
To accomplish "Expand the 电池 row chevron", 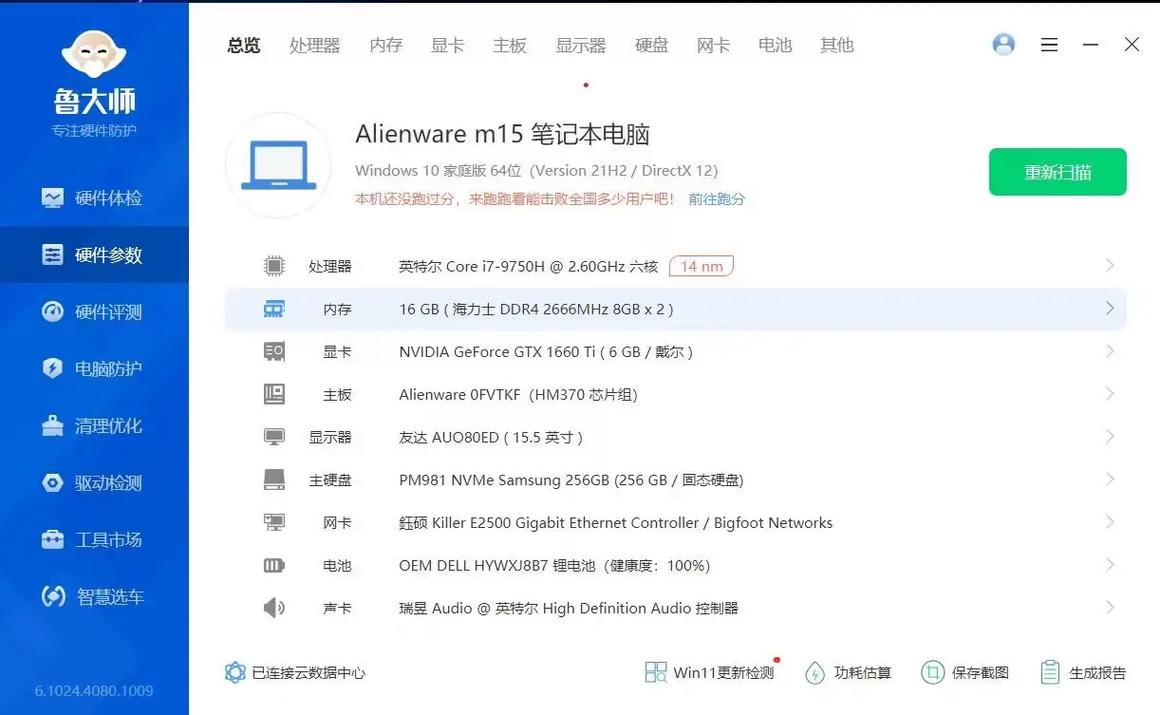I will click(1110, 565).
